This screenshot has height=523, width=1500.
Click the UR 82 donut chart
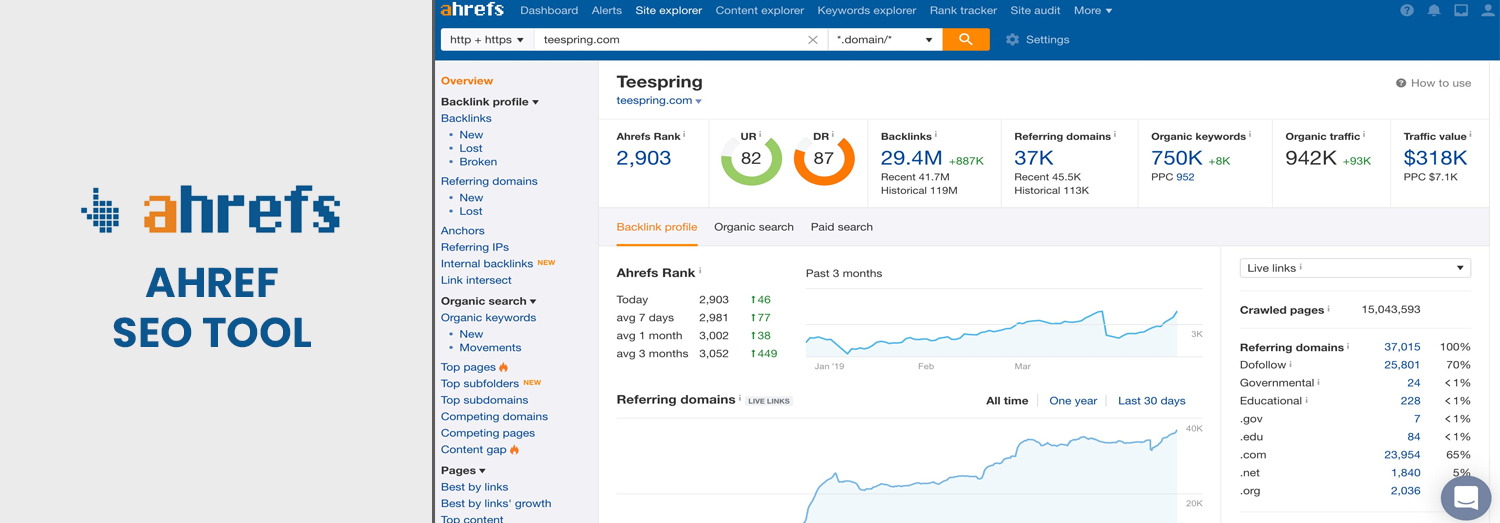[x=751, y=158]
